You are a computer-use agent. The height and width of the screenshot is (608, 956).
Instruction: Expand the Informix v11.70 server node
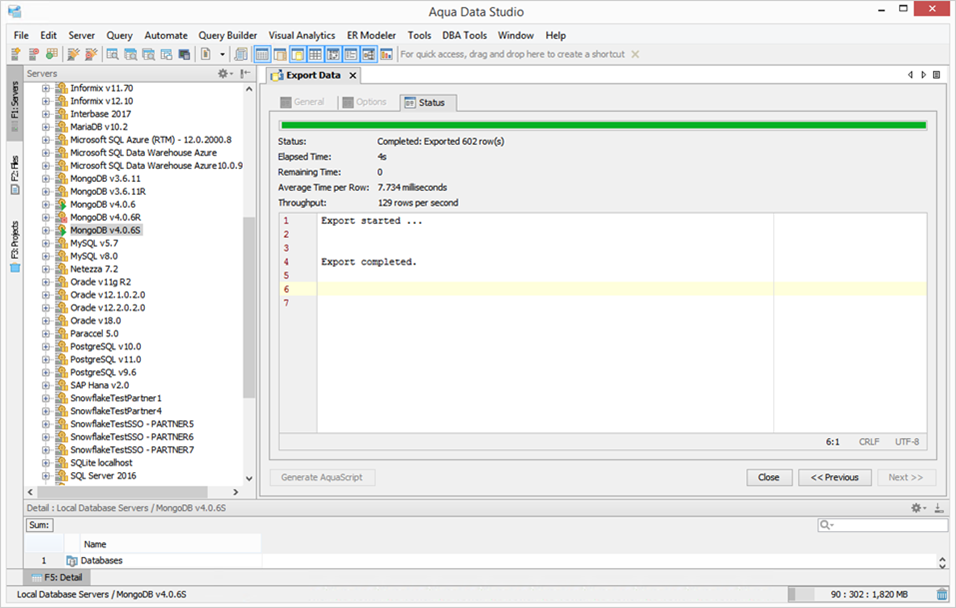[46, 88]
